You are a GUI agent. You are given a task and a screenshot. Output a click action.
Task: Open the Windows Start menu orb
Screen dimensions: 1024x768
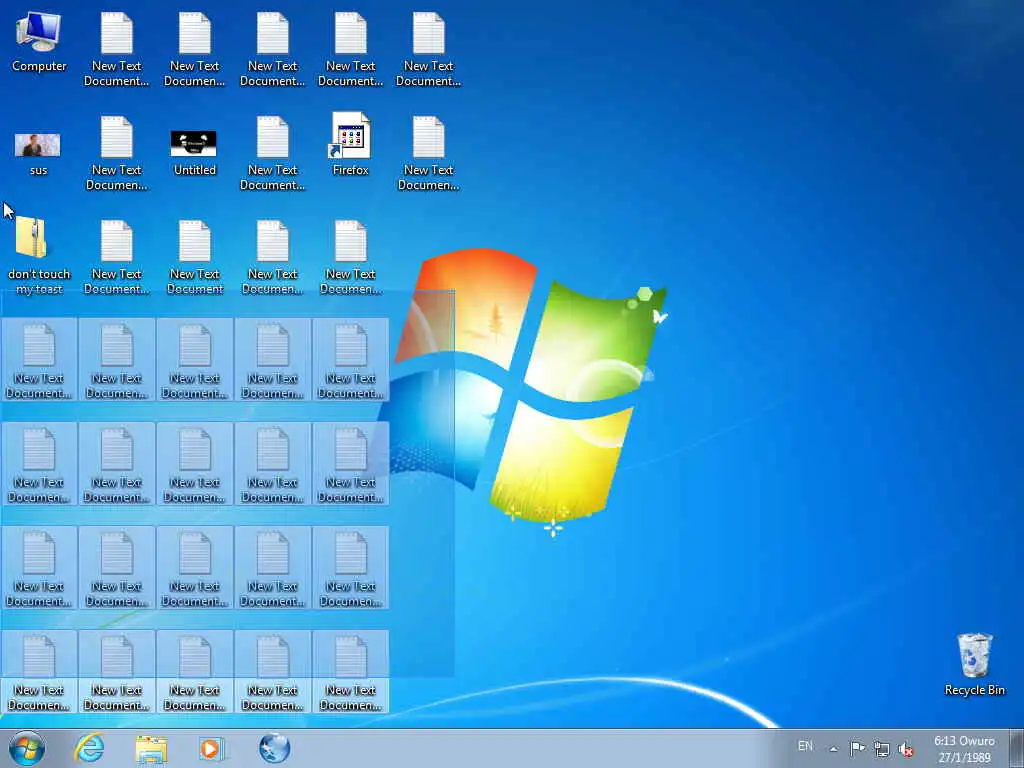[27, 748]
